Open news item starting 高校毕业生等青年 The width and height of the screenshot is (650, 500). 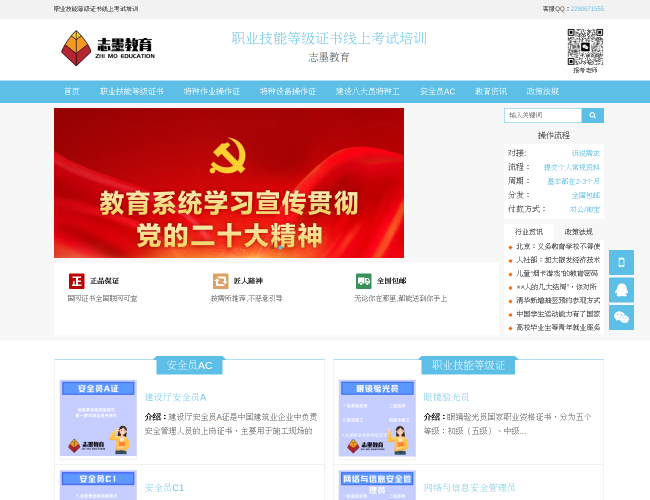[x=558, y=328]
